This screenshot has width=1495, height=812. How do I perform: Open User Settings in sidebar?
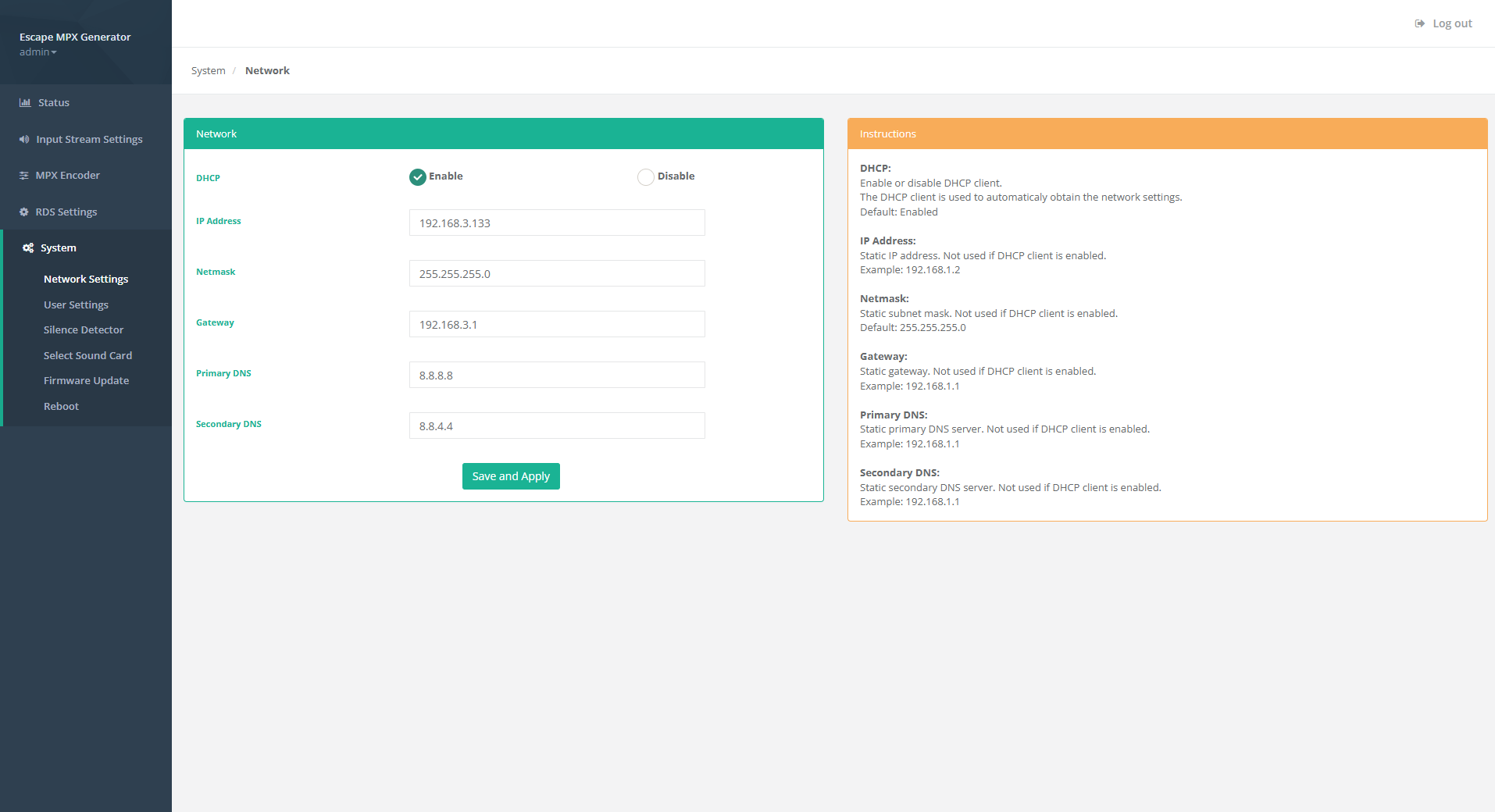pyautogui.click(x=76, y=304)
